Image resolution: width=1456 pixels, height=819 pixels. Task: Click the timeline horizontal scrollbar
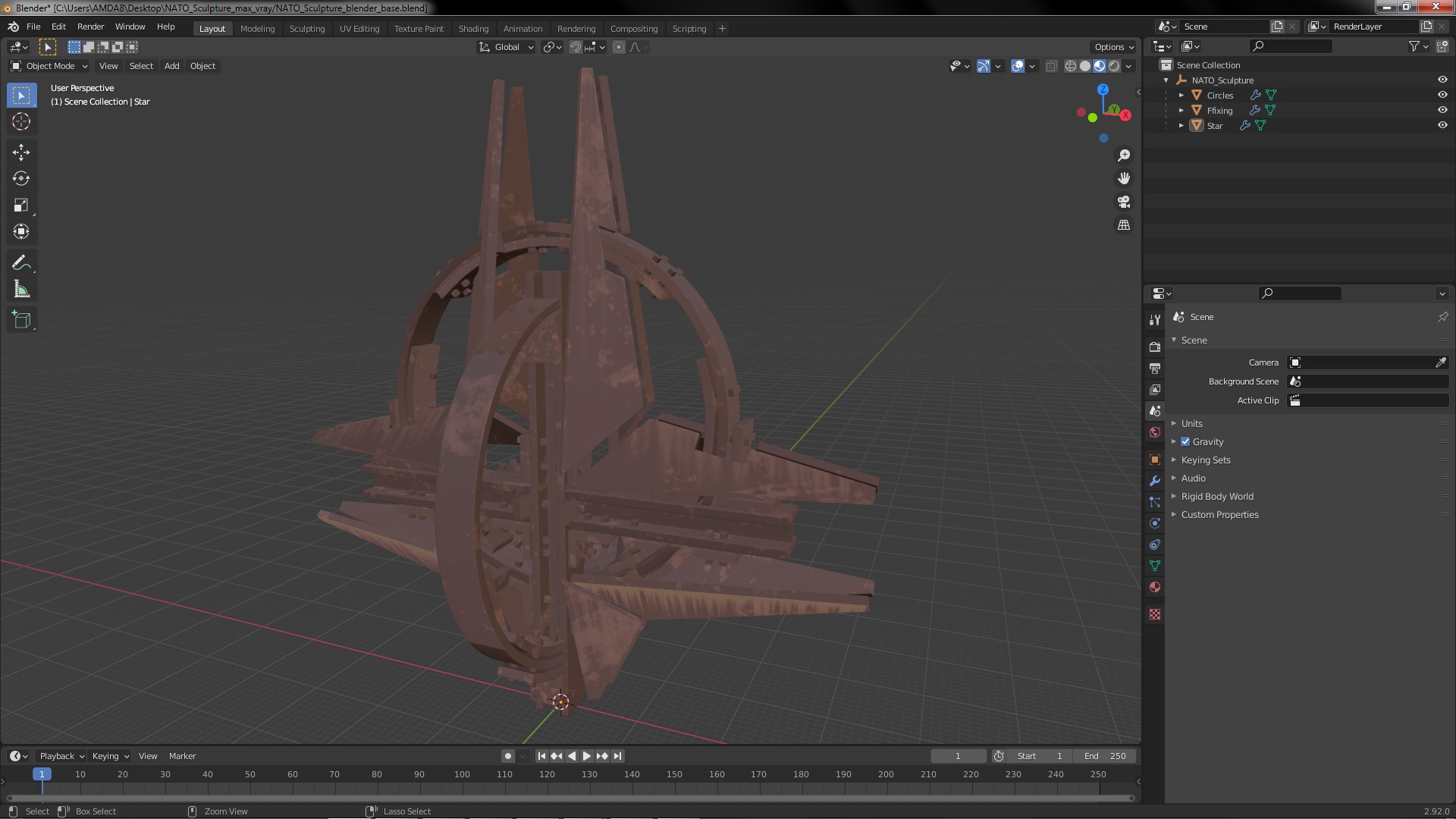[x=570, y=798]
